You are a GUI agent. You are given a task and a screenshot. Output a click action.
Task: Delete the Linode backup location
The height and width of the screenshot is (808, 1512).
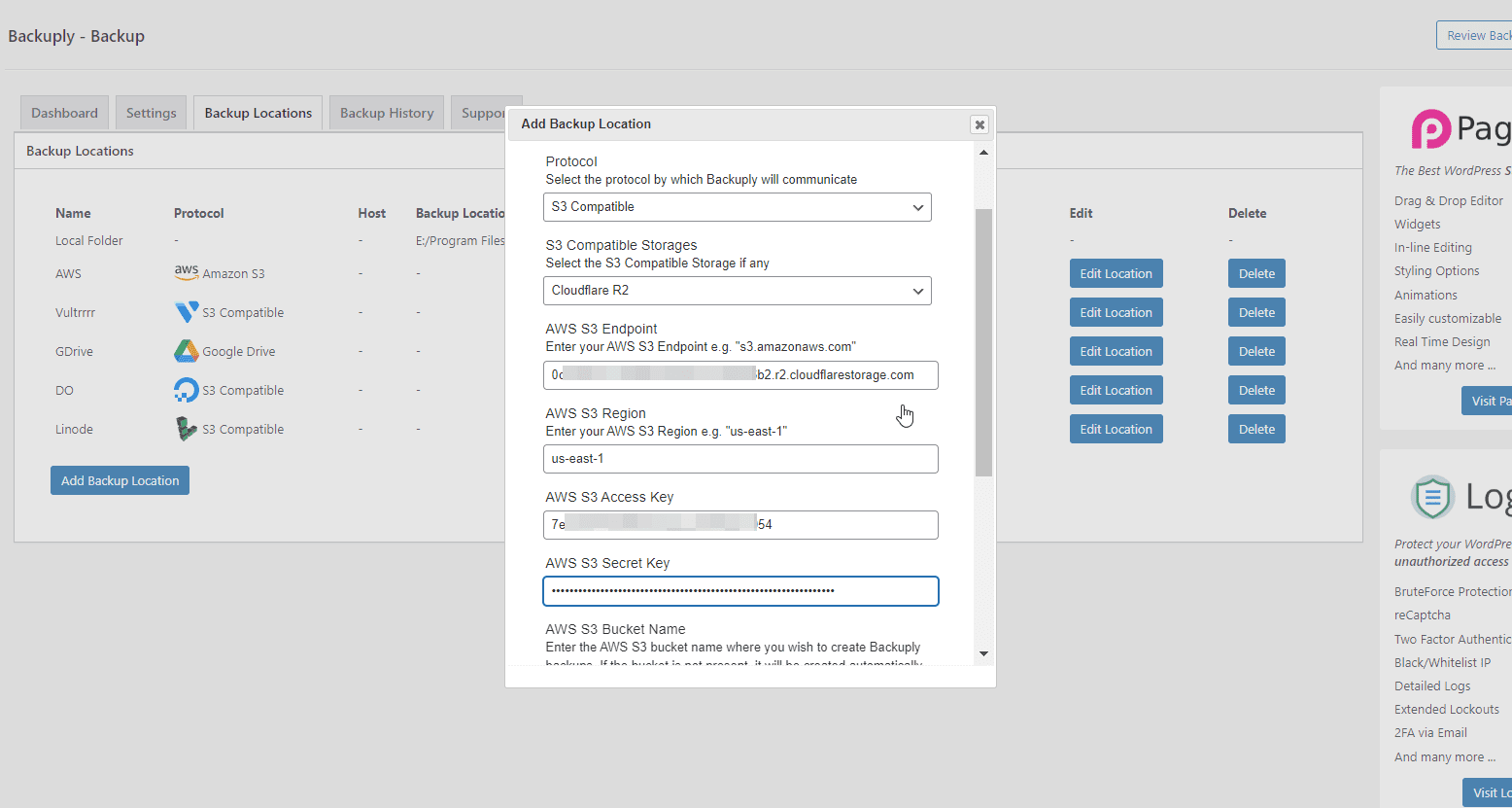(x=1256, y=428)
